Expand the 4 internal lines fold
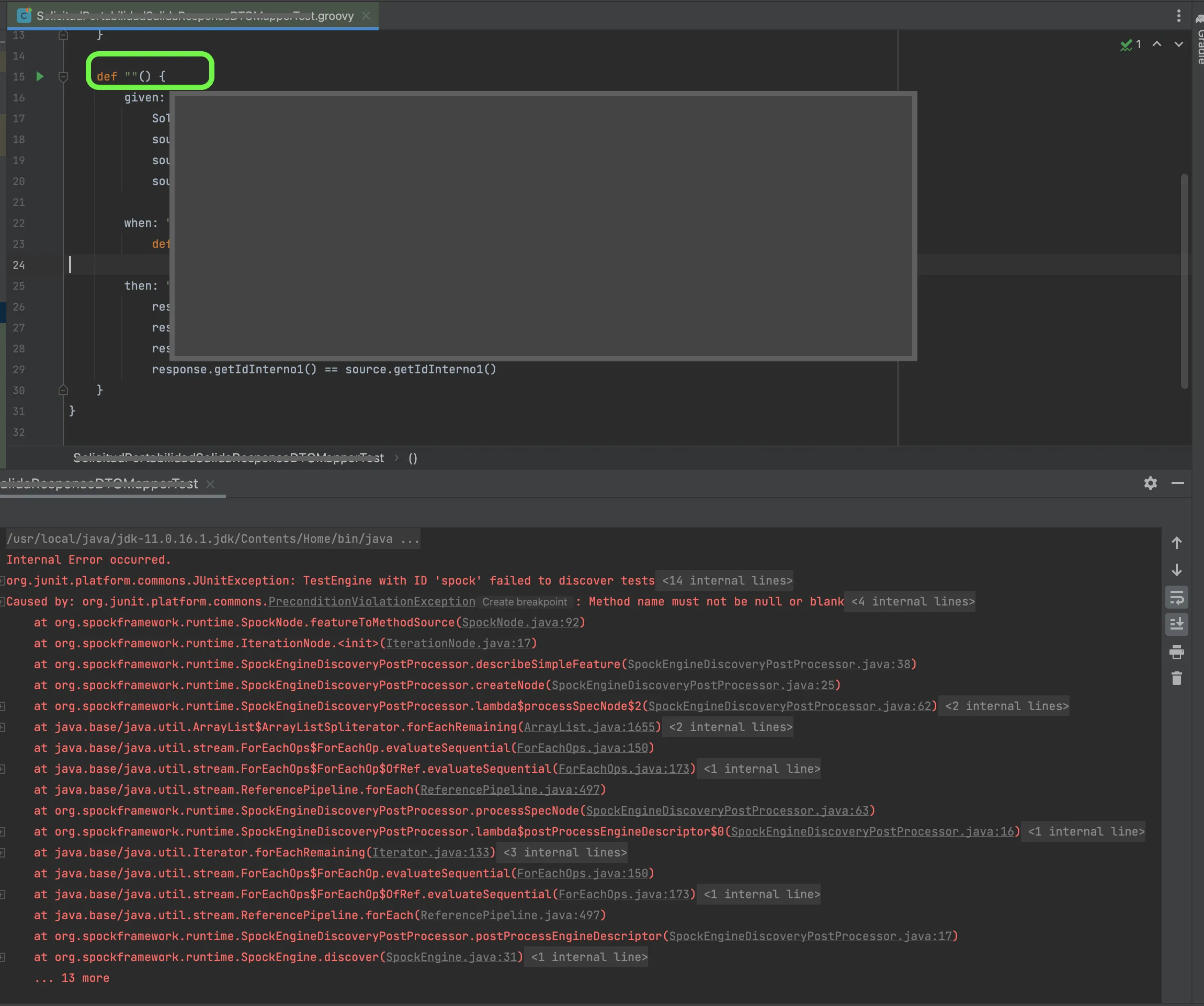This screenshot has height=1006, width=1204. (x=912, y=601)
